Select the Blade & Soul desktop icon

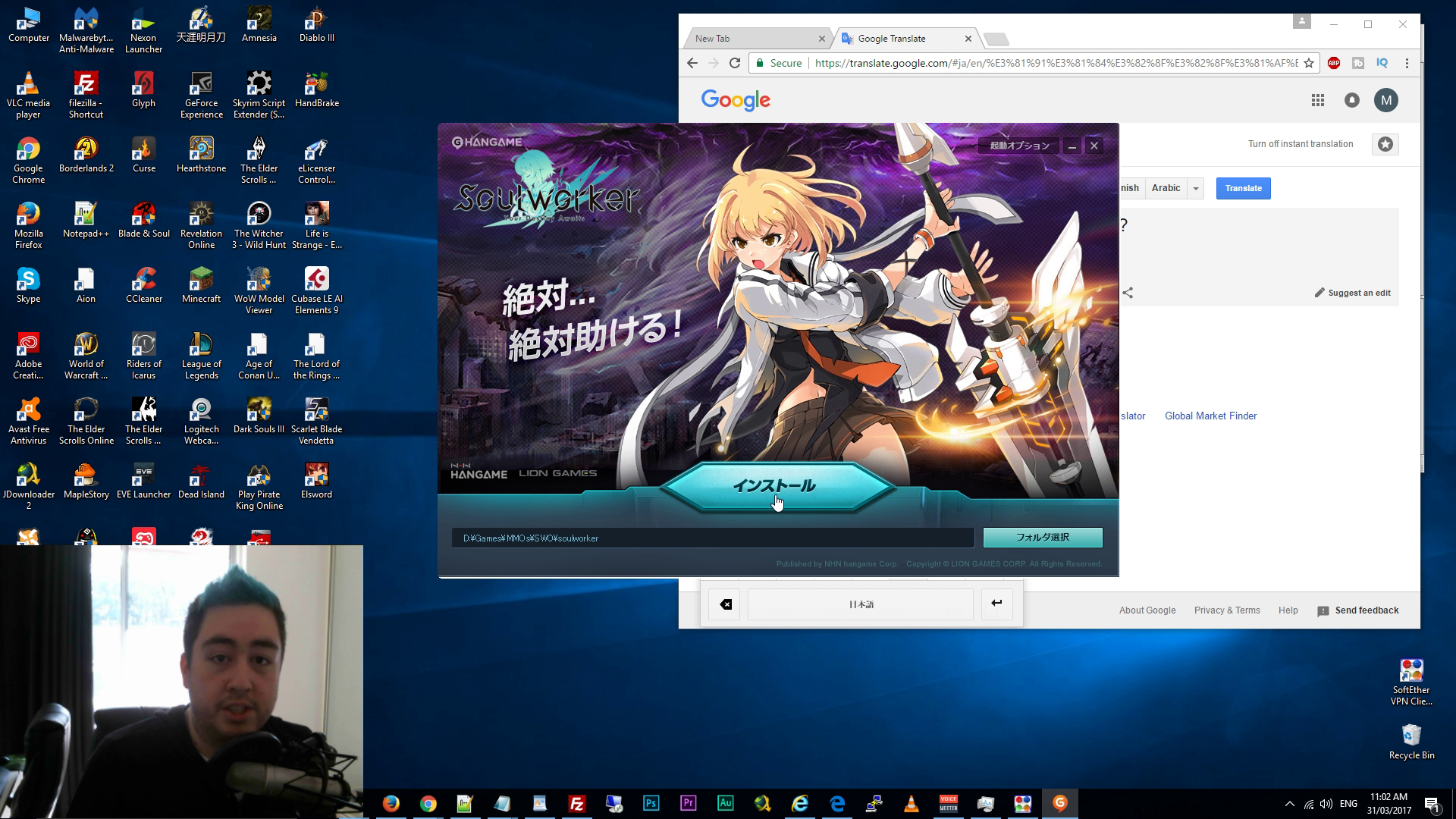point(143,220)
